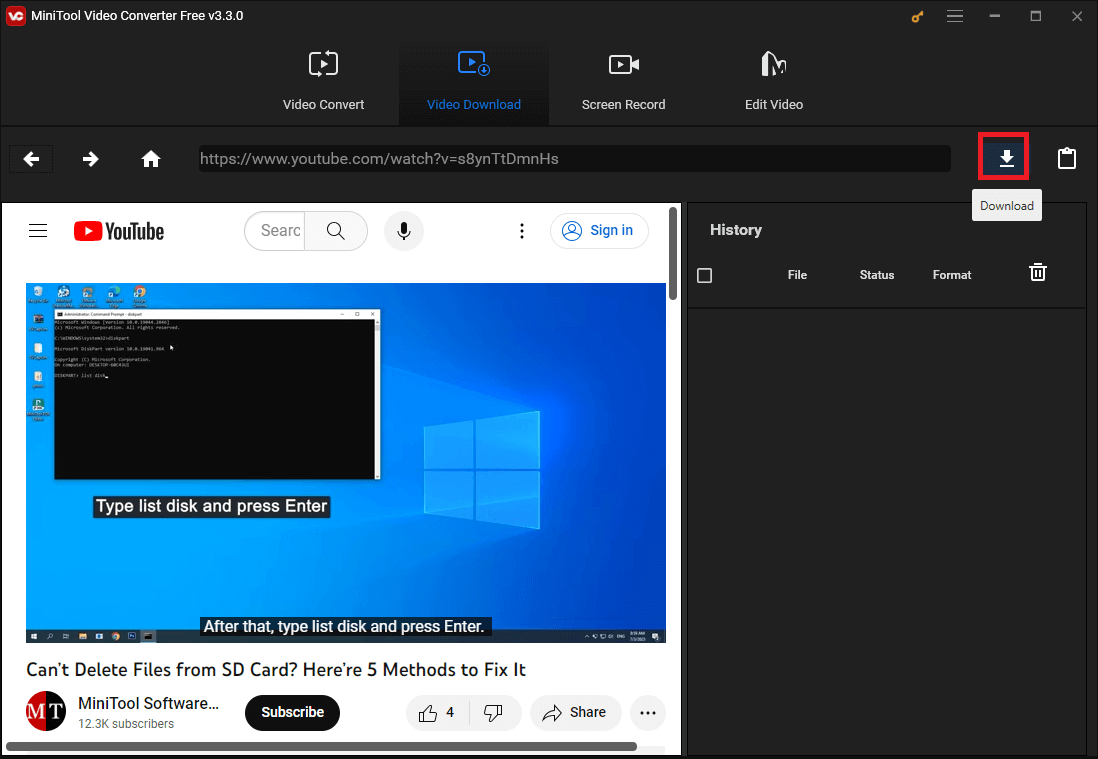1098x759 pixels.
Task: Click the History panel heading
Action: [735, 230]
